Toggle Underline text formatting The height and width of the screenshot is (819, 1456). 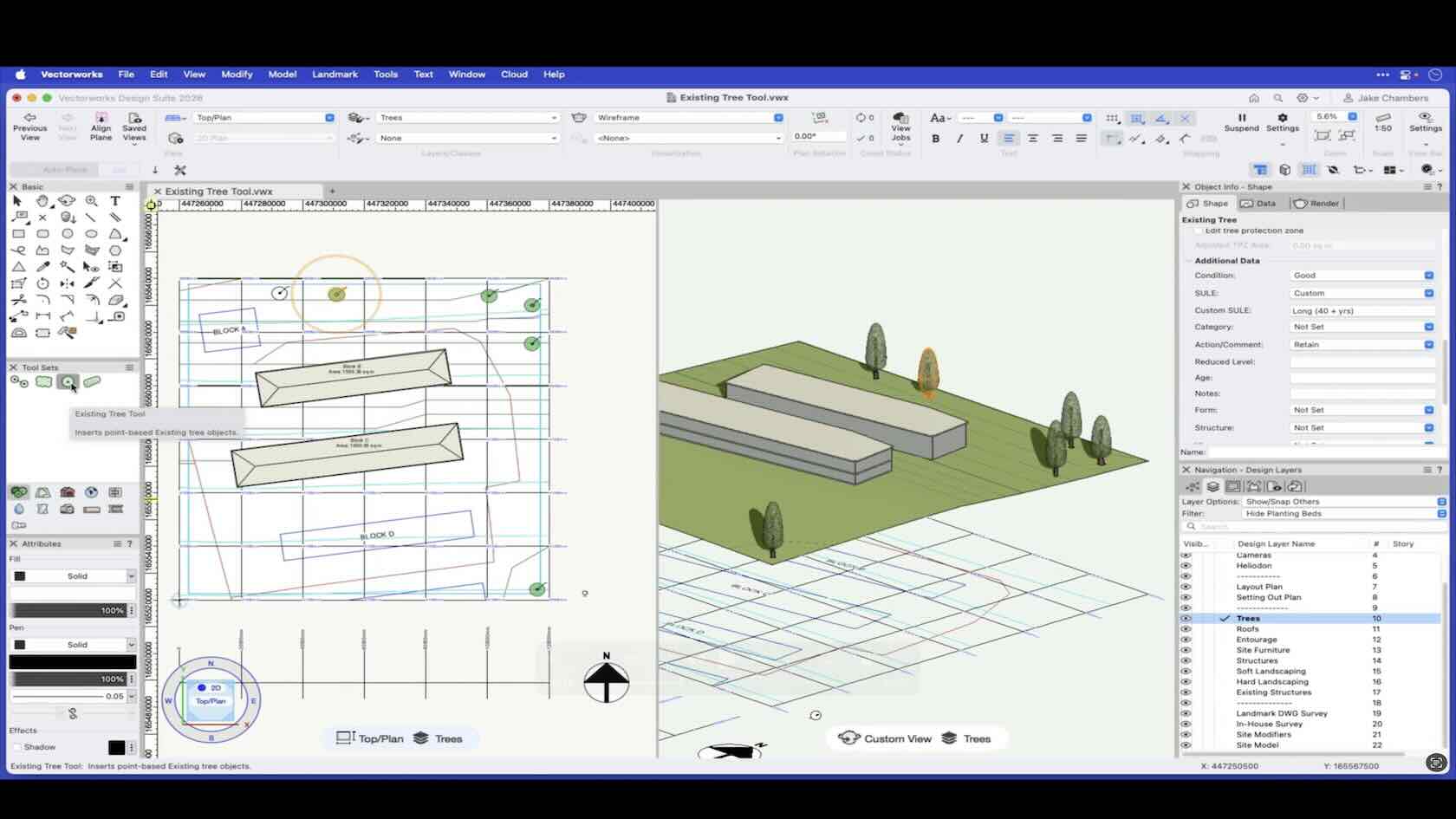[984, 139]
